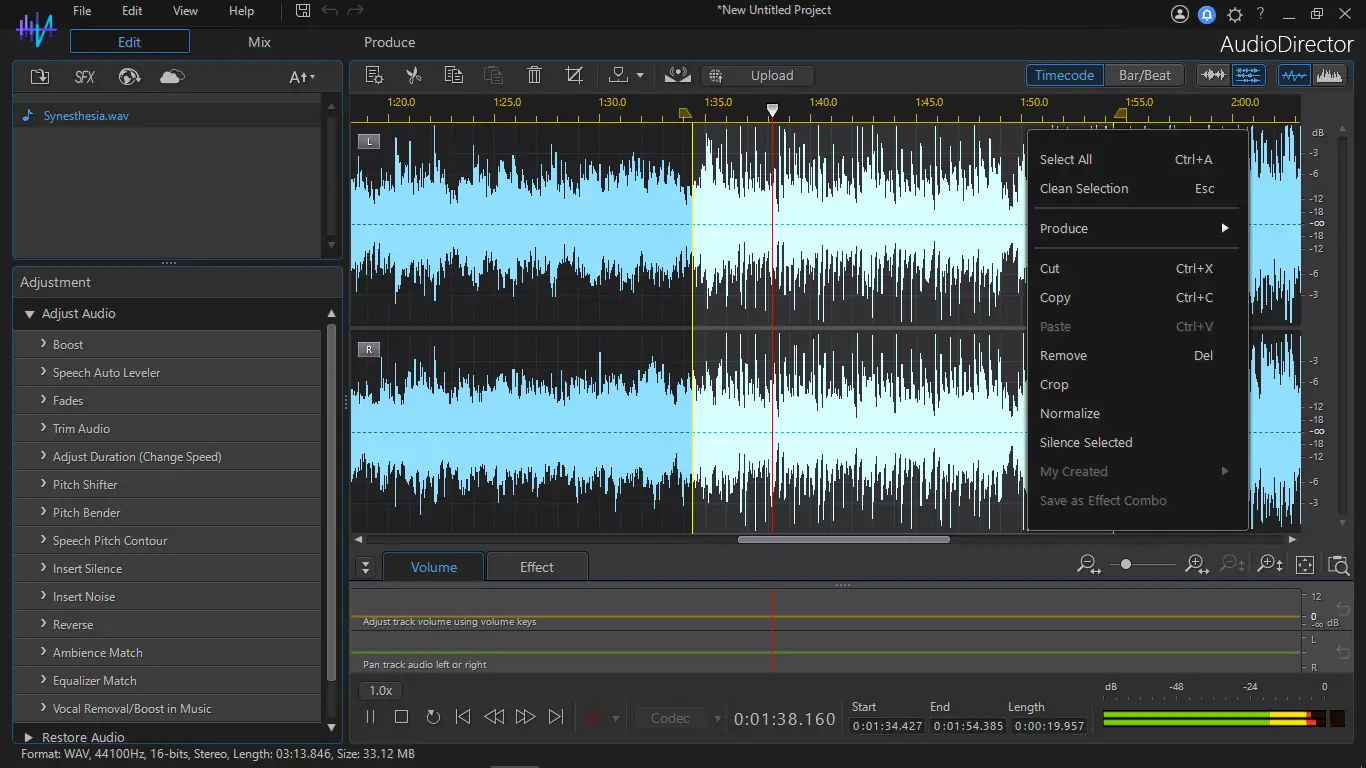Click the horizontal zoom in magnifier icon
The image size is (1366, 768).
tap(1196, 565)
